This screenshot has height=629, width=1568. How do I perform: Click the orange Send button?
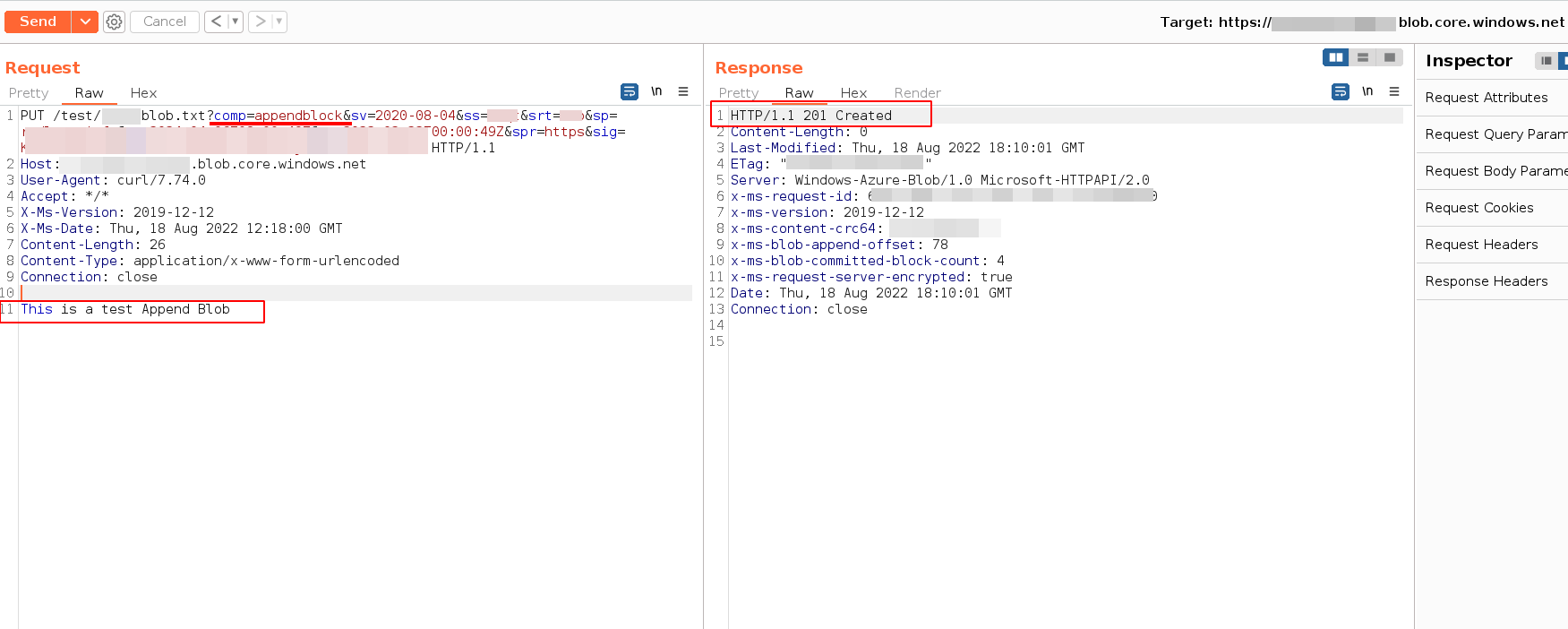tap(38, 22)
